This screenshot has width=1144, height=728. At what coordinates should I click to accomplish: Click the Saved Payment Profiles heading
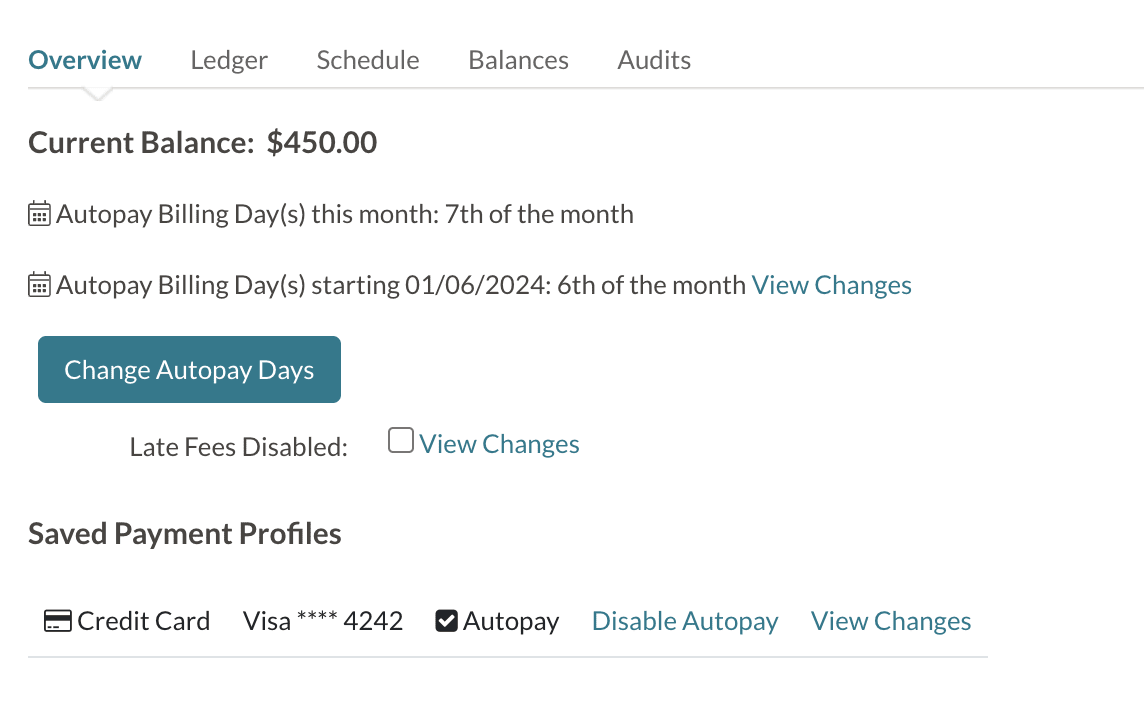(x=185, y=534)
